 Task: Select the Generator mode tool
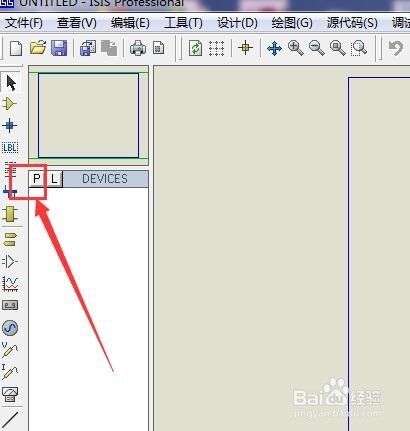(x=10, y=328)
